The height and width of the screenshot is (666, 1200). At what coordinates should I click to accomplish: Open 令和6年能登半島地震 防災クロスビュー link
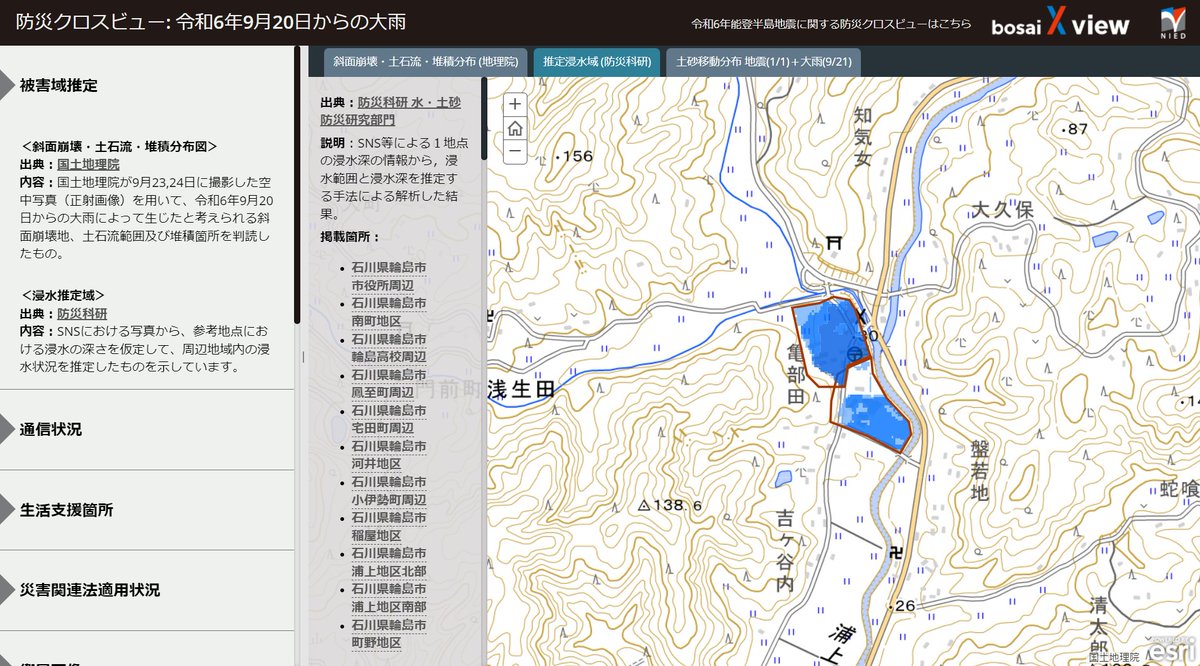(x=831, y=24)
